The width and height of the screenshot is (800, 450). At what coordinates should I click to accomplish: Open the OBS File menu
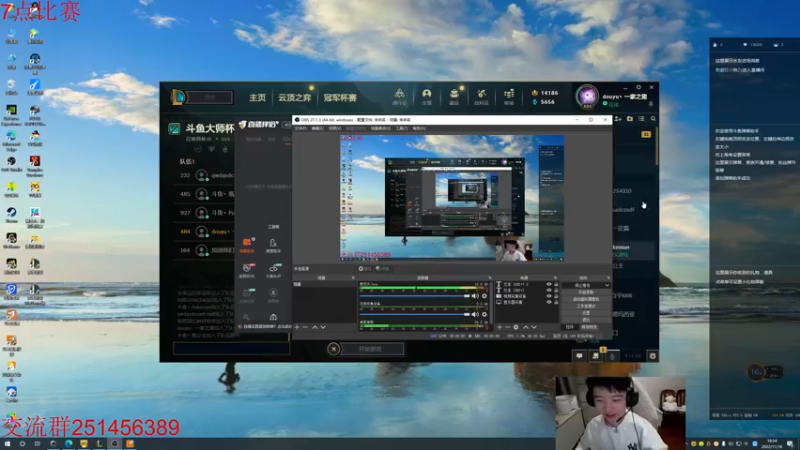(301, 129)
